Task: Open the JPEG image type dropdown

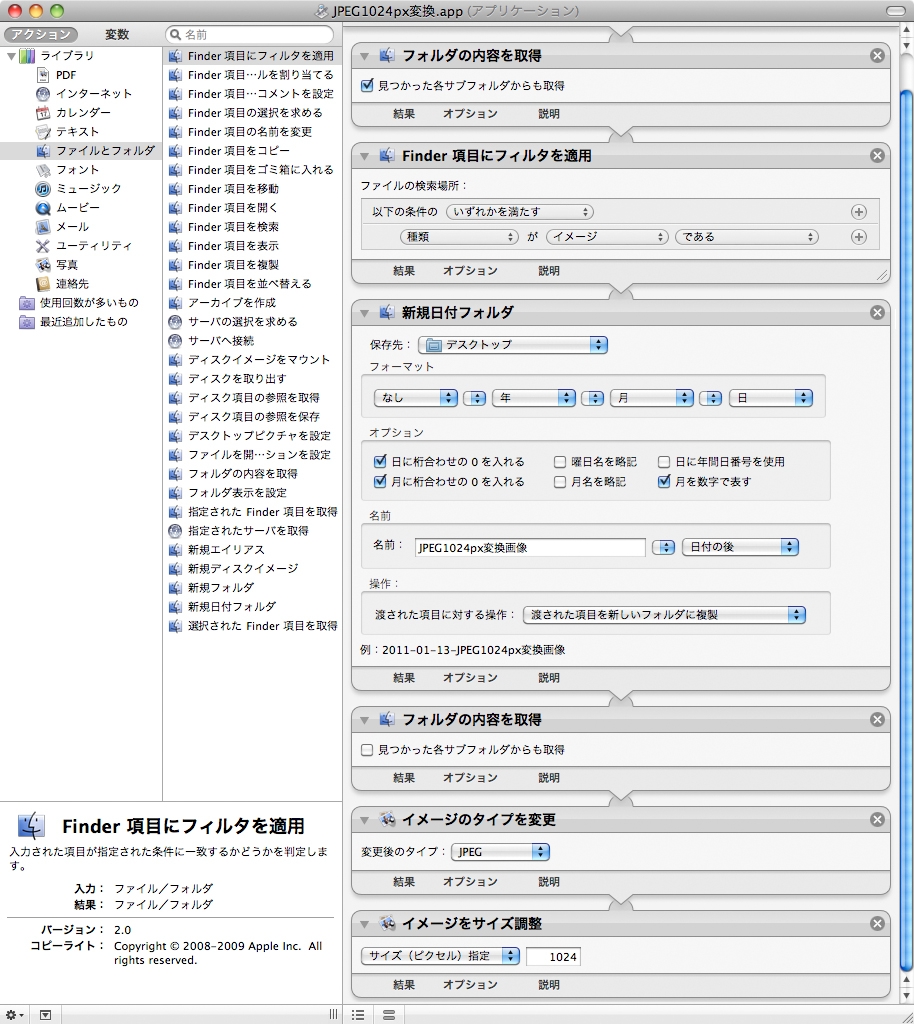Action: tap(501, 852)
